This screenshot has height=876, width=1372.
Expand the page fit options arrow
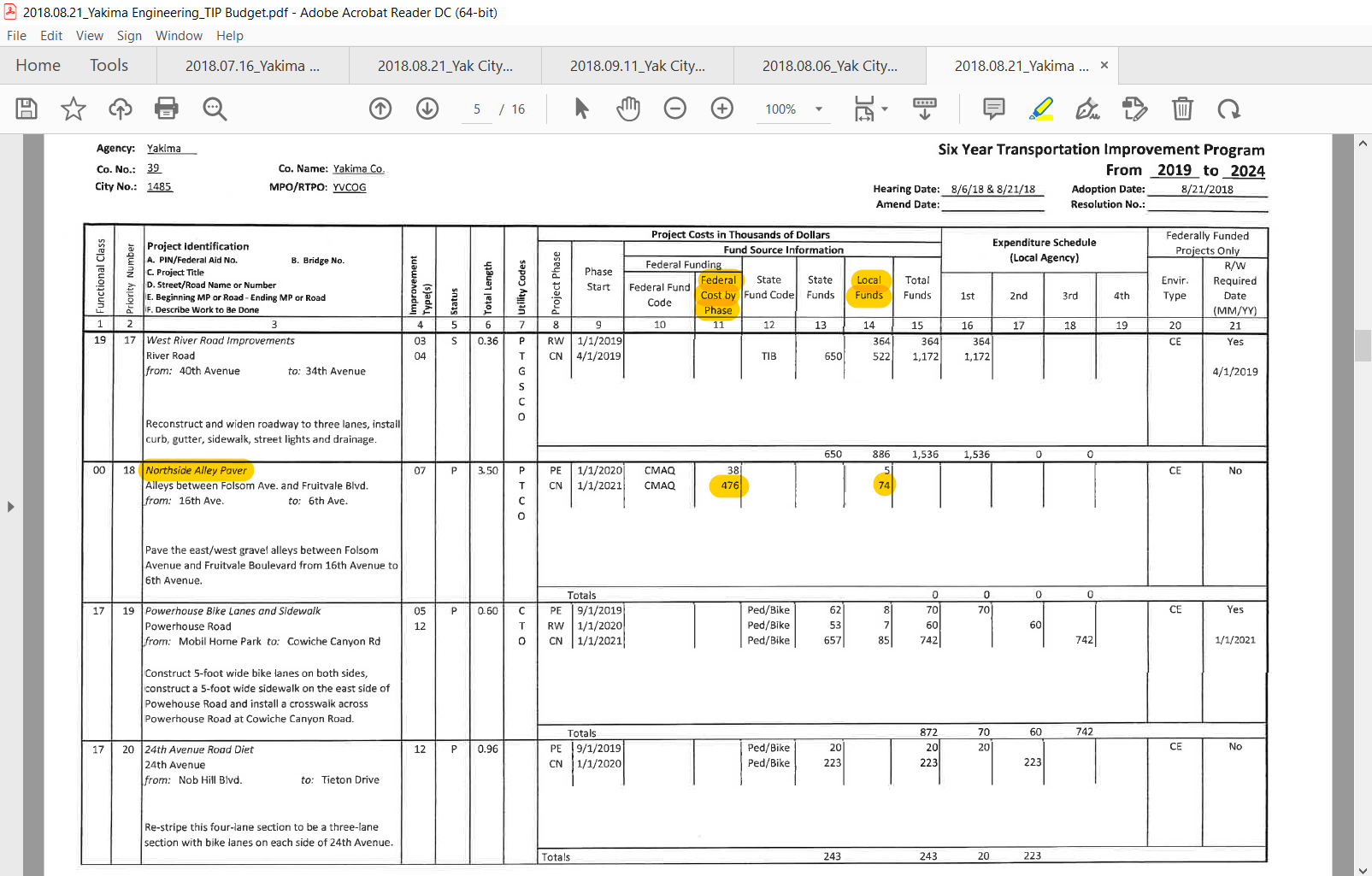(x=885, y=109)
